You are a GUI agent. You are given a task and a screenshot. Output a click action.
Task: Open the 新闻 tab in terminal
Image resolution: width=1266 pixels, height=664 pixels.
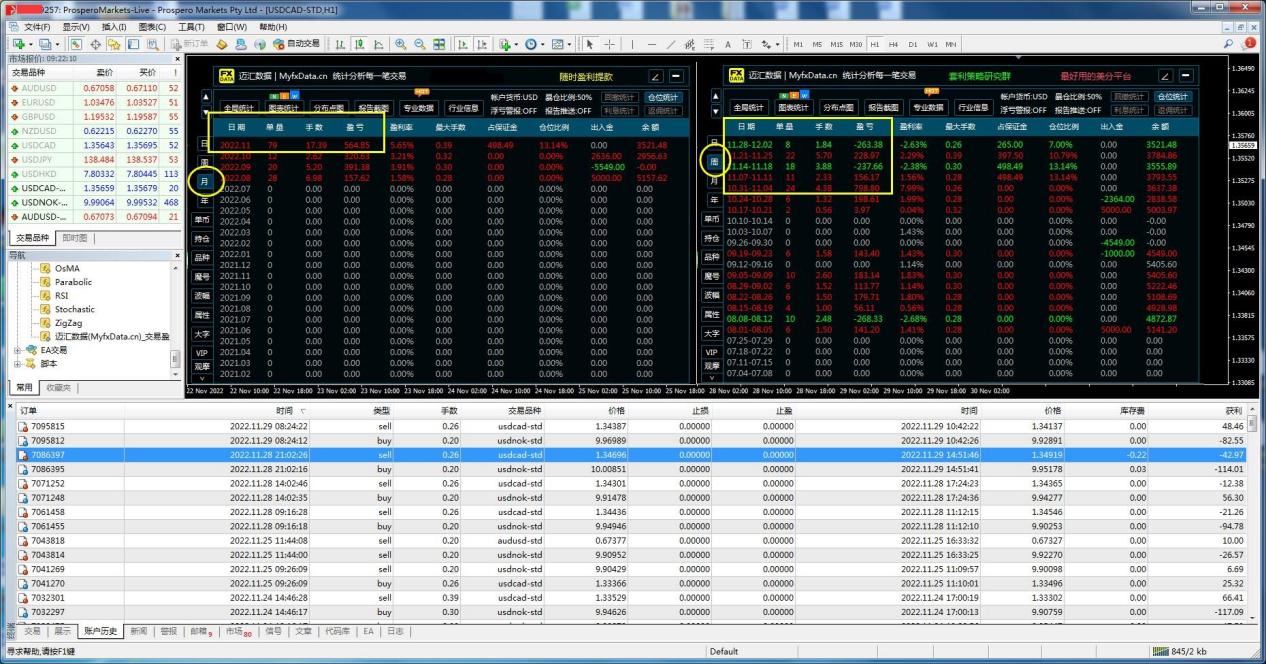click(x=138, y=631)
